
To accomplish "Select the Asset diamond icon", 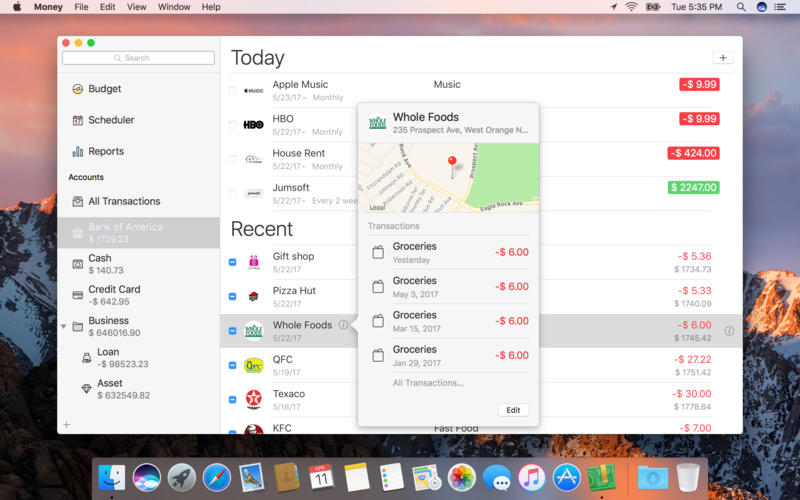I will point(87,389).
